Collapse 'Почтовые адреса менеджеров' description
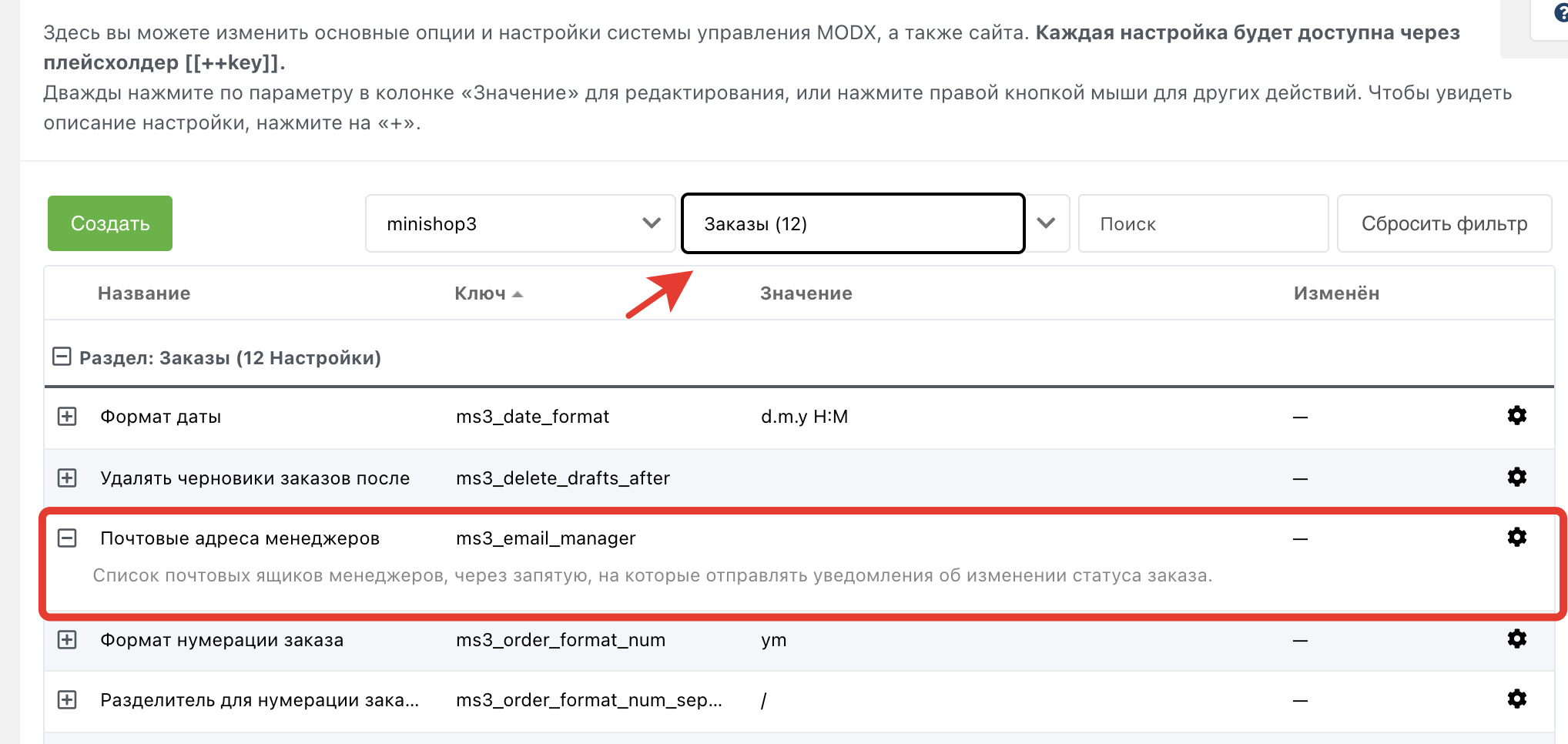This screenshot has width=1568, height=744. tap(68, 538)
